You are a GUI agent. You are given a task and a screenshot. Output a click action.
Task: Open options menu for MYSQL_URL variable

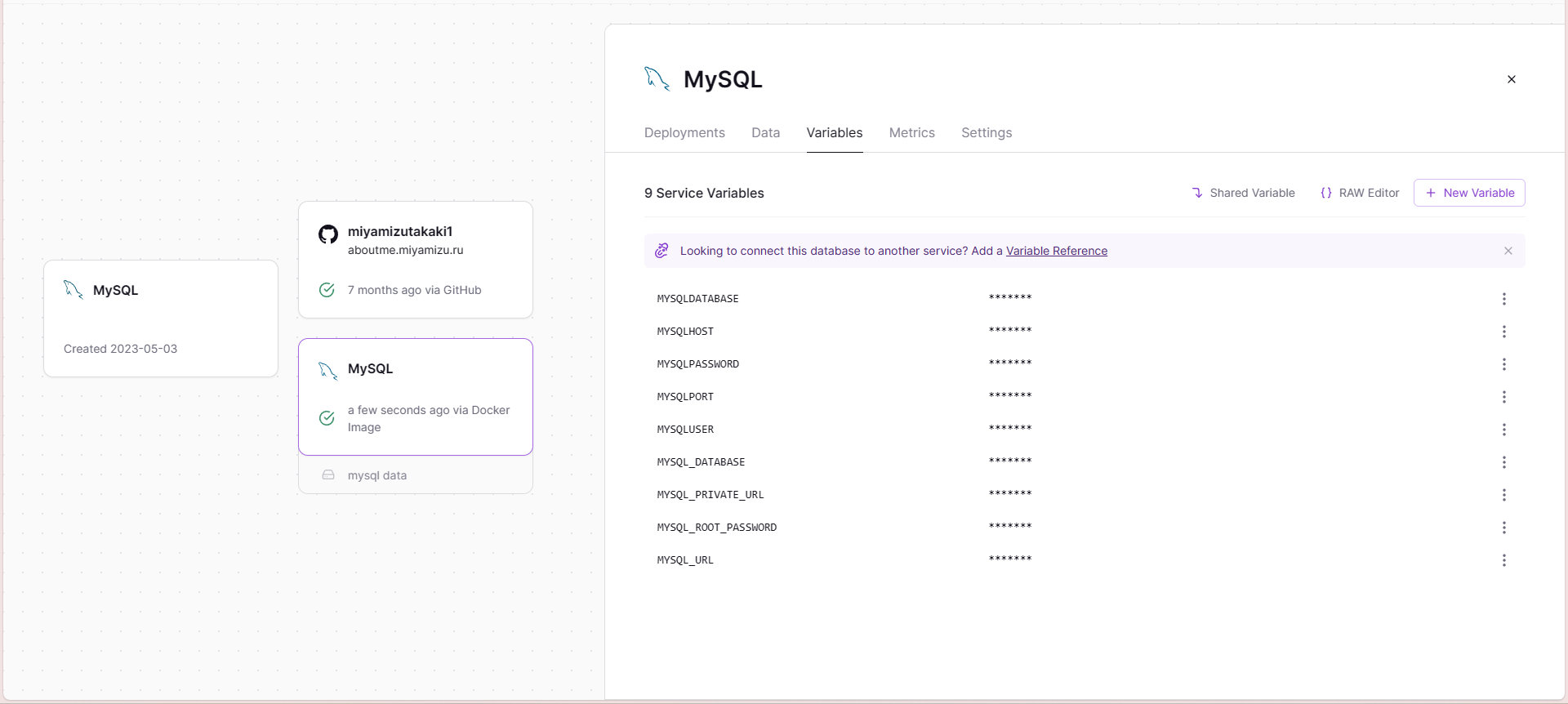(1503, 560)
